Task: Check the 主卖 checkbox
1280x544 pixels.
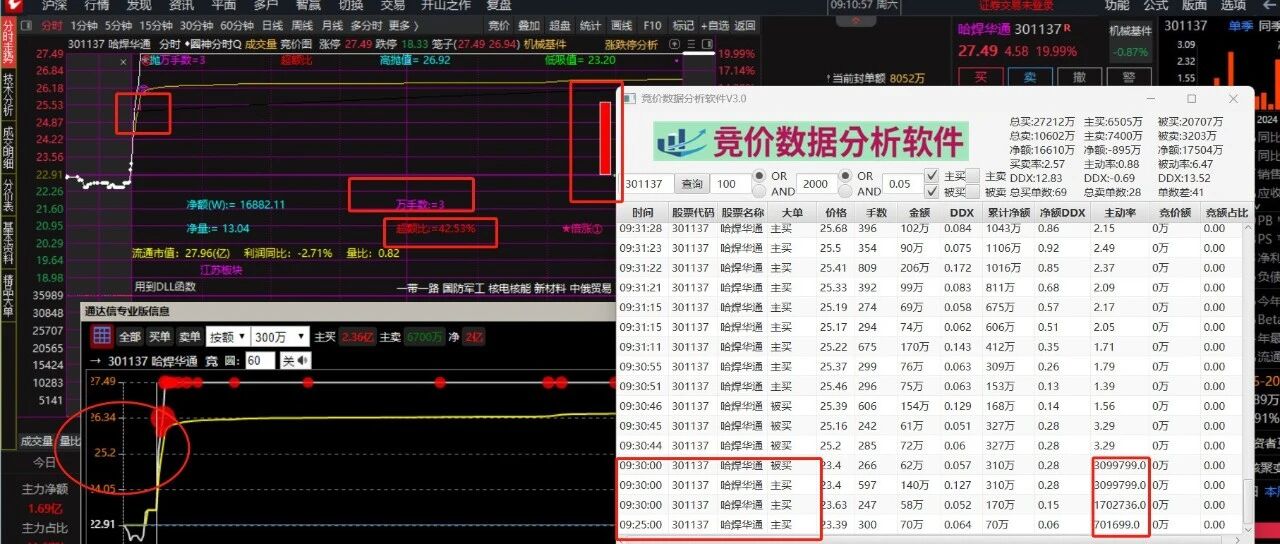Action: pos(975,176)
